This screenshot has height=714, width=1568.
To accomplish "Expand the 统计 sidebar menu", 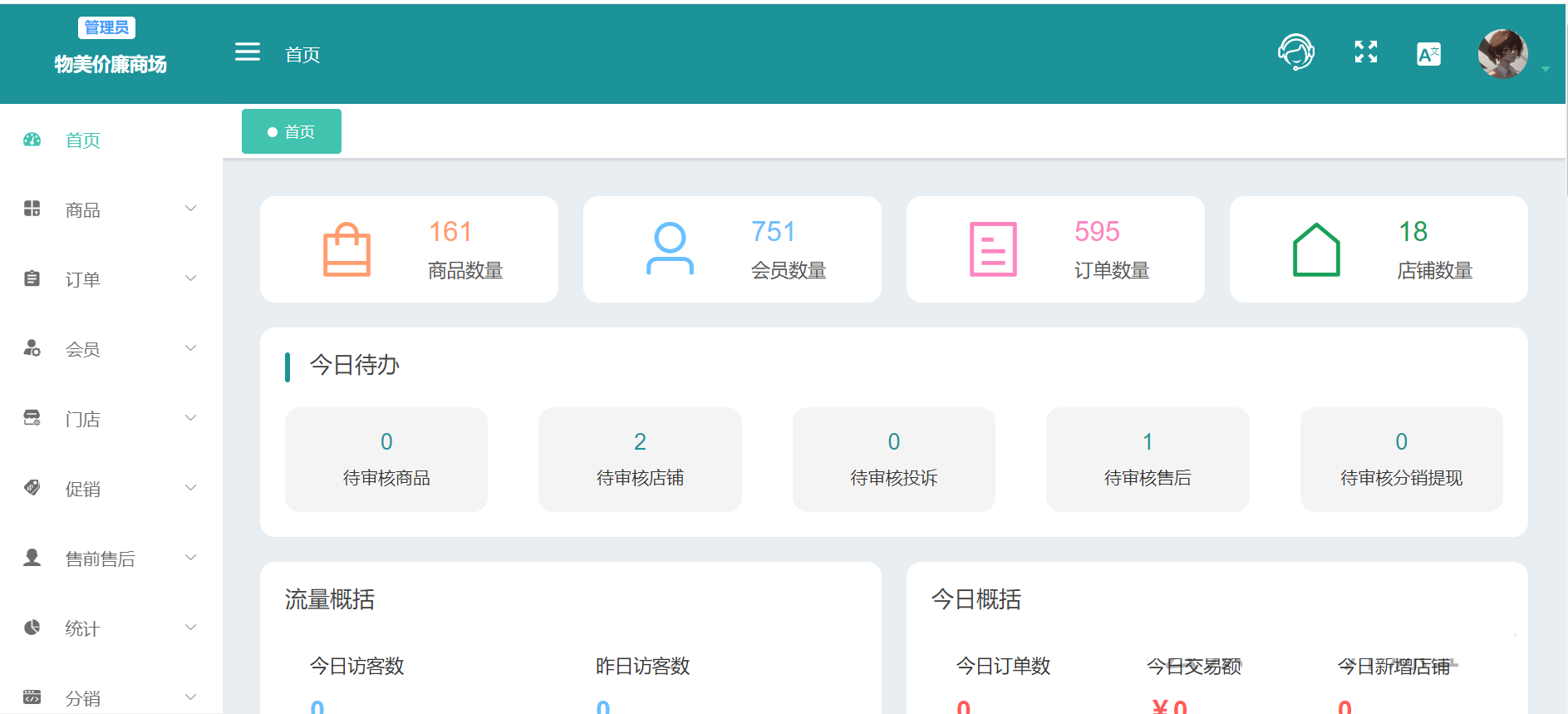I will [110, 628].
